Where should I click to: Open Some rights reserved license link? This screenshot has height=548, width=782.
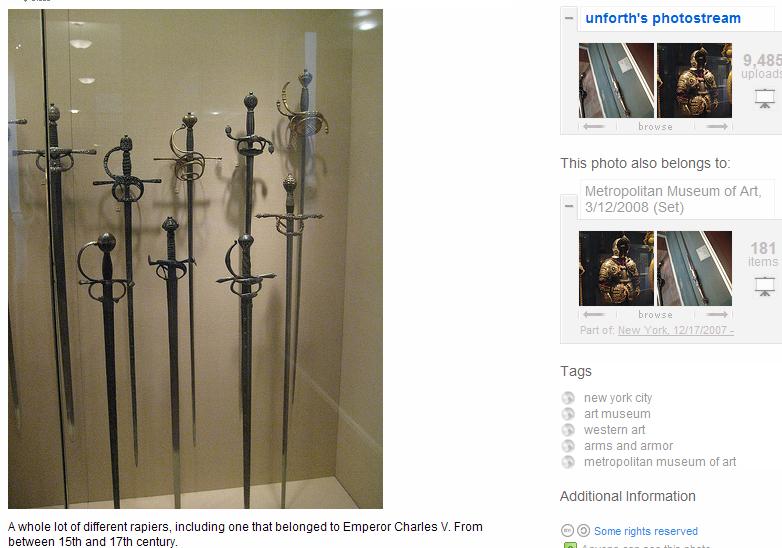pos(646,531)
